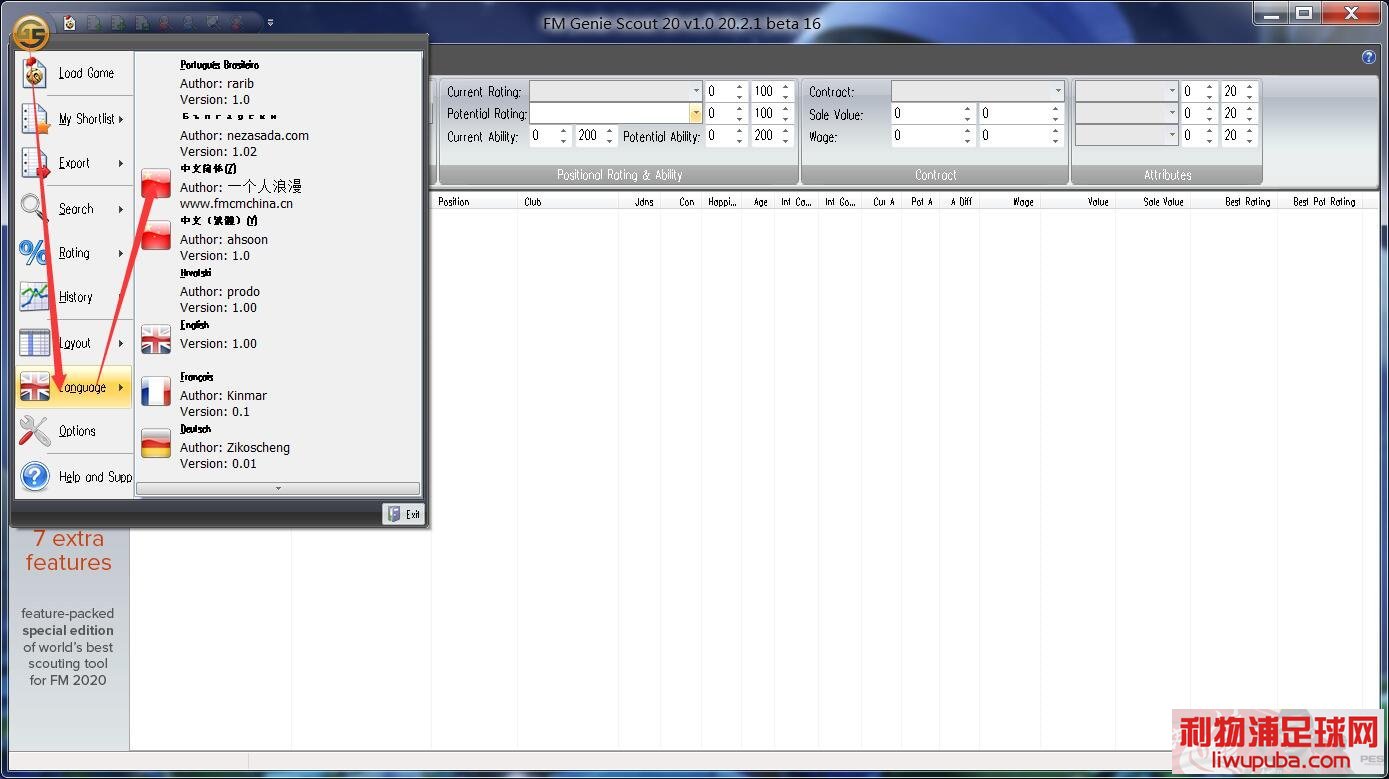Sort by the Club column header
The width and height of the screenshot is (1389, 779).
coord(568,201)
